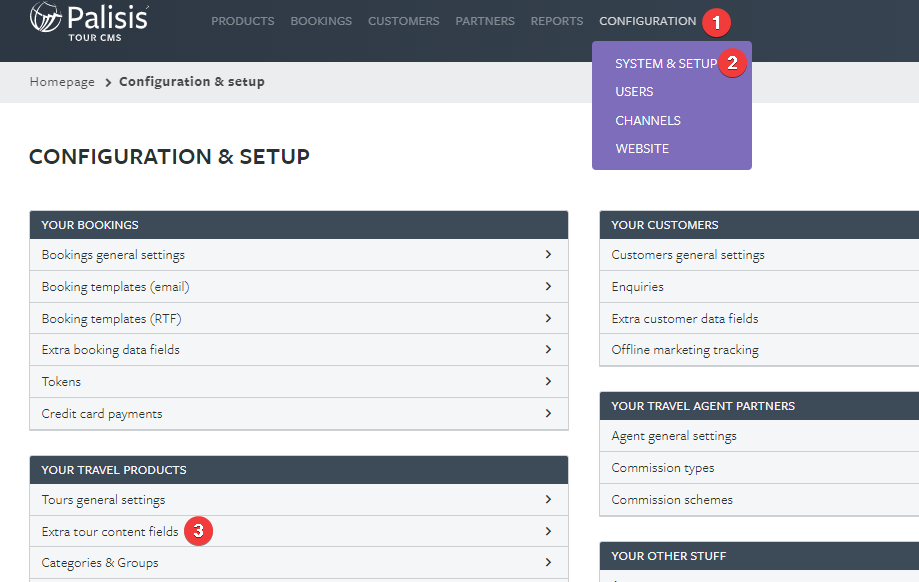The image size is (919, 582).
Task: Select Channels from Configuration dropdown
Action: tap(648, 121)
